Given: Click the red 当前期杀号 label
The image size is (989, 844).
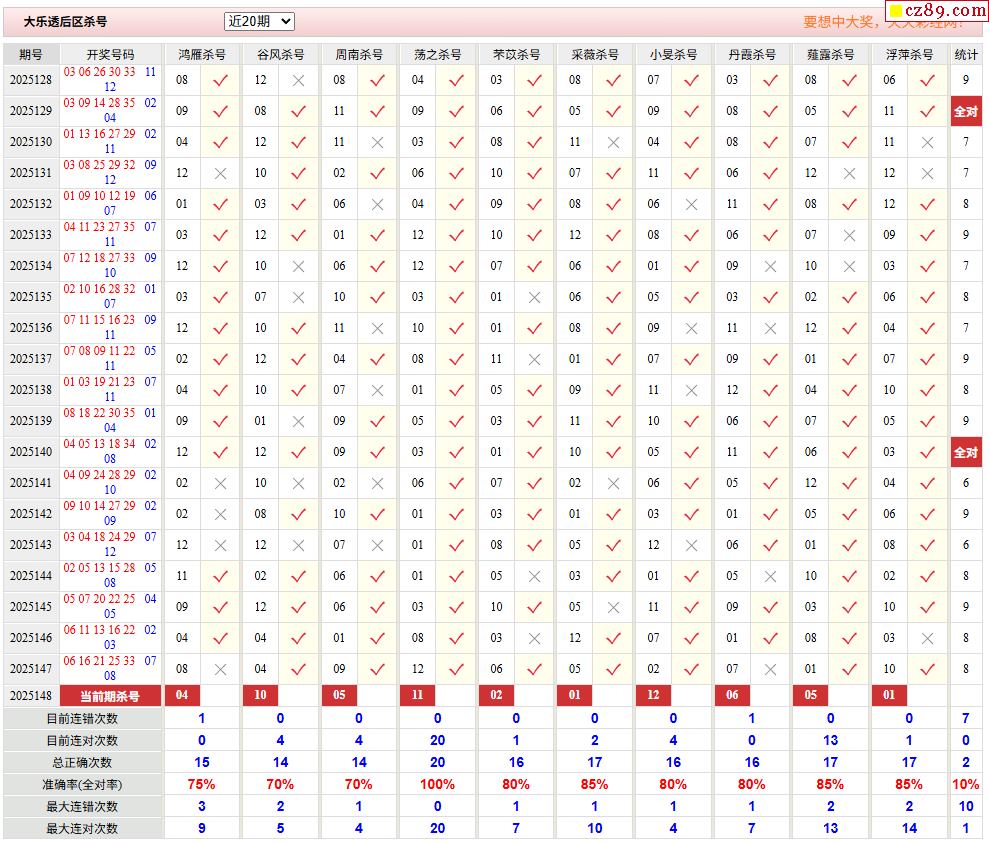Looking at the screenshot, I should coord(110,696).
